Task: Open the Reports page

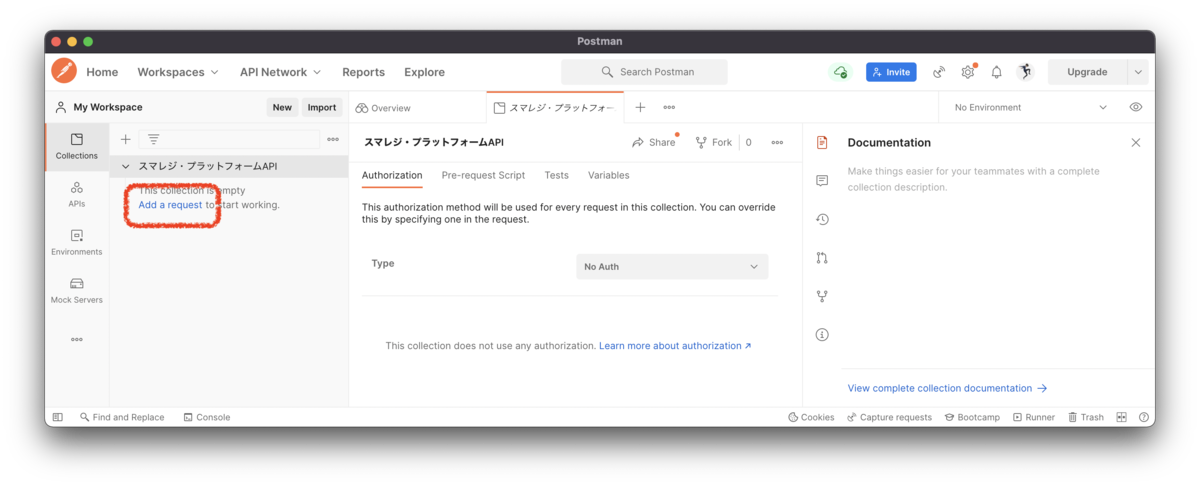Action: [x=363, y=72]
